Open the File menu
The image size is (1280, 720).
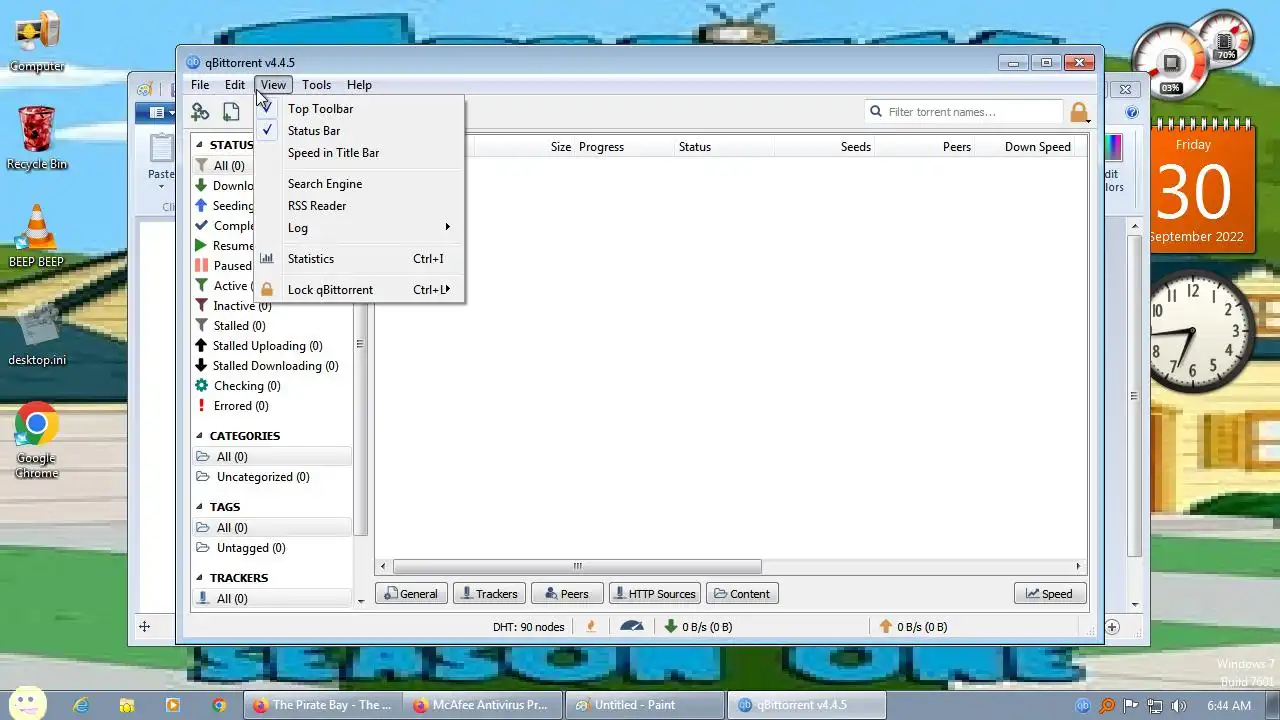200,85
